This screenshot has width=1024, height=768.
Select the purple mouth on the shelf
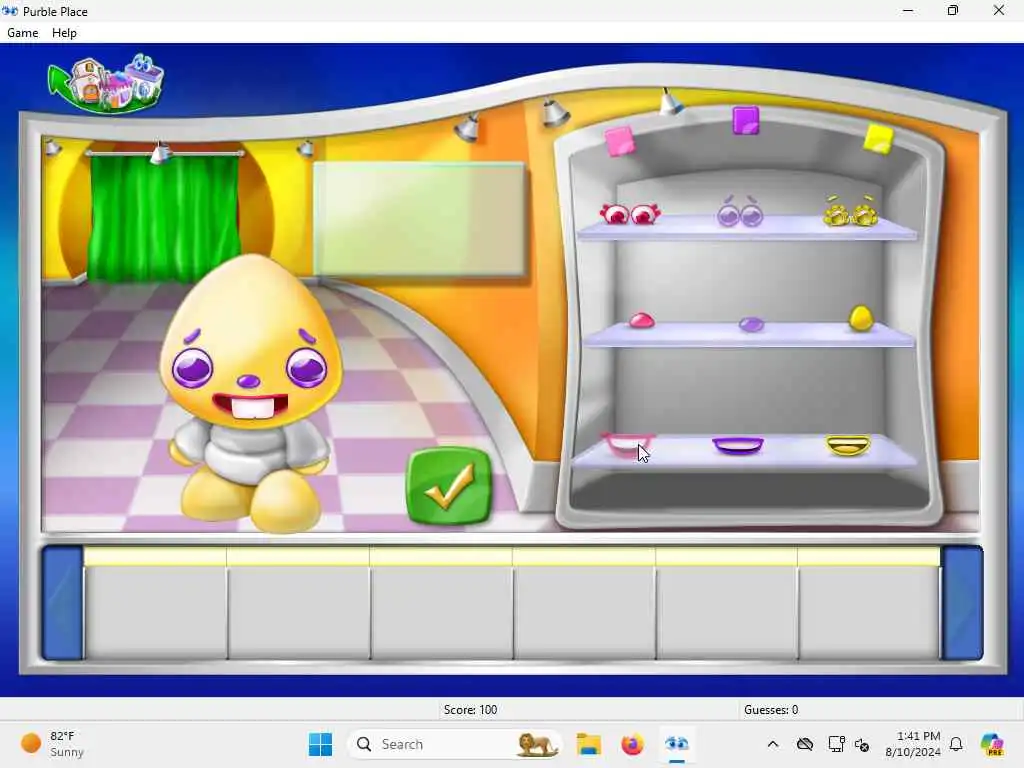(x=738, y=445)
